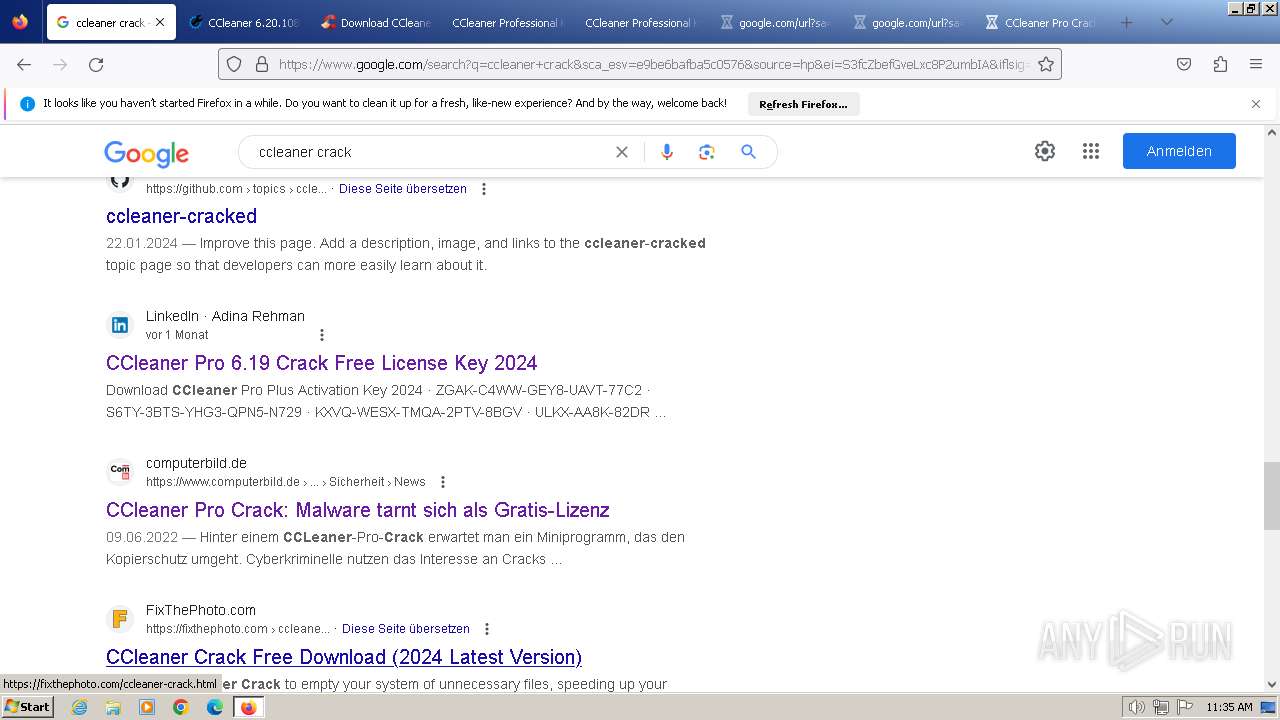The width and height of the screenshot is (1280, 720).
Task: Translate the GitHub result page
Action: tap(403, 189)
